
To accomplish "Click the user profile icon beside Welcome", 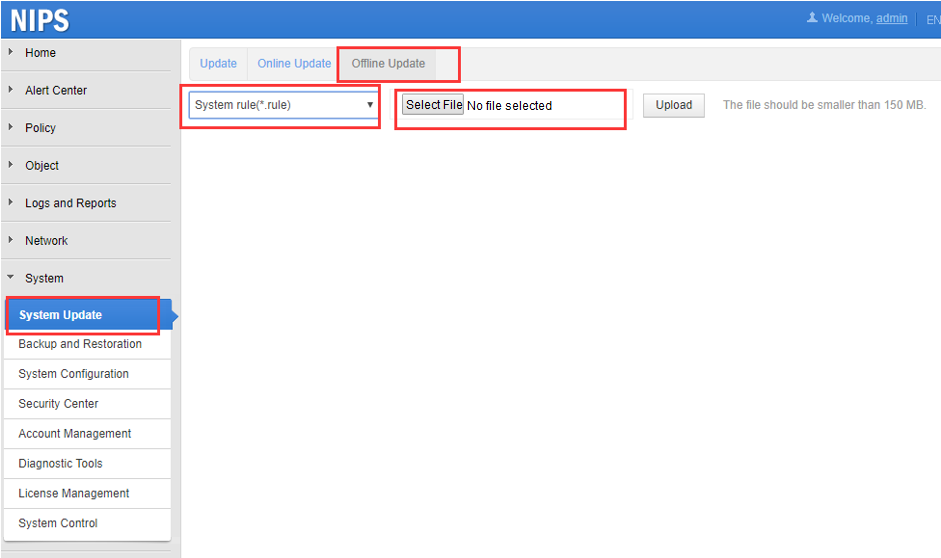I will tap(812, 18).
